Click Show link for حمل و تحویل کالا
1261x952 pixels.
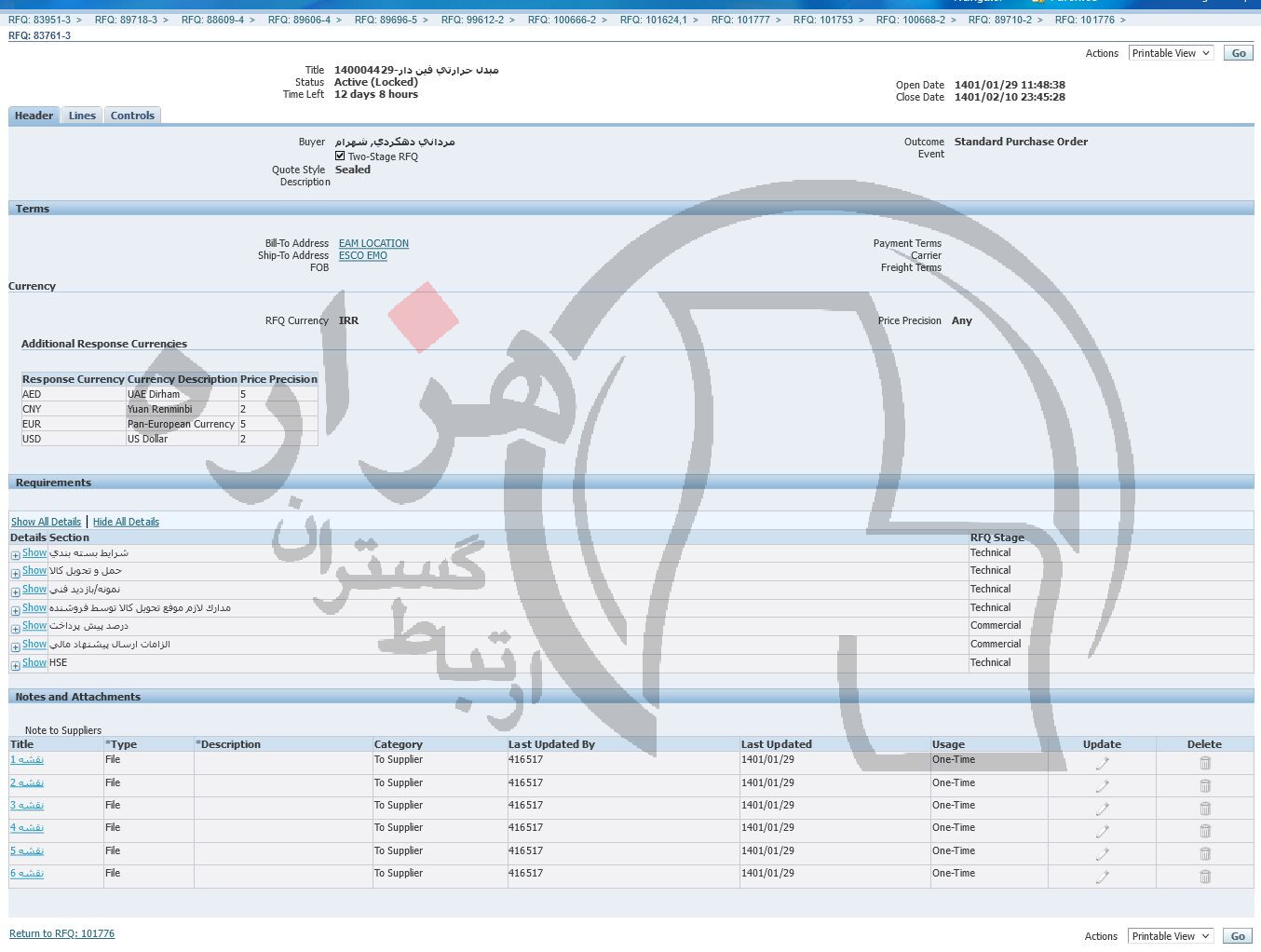[34, 570]
